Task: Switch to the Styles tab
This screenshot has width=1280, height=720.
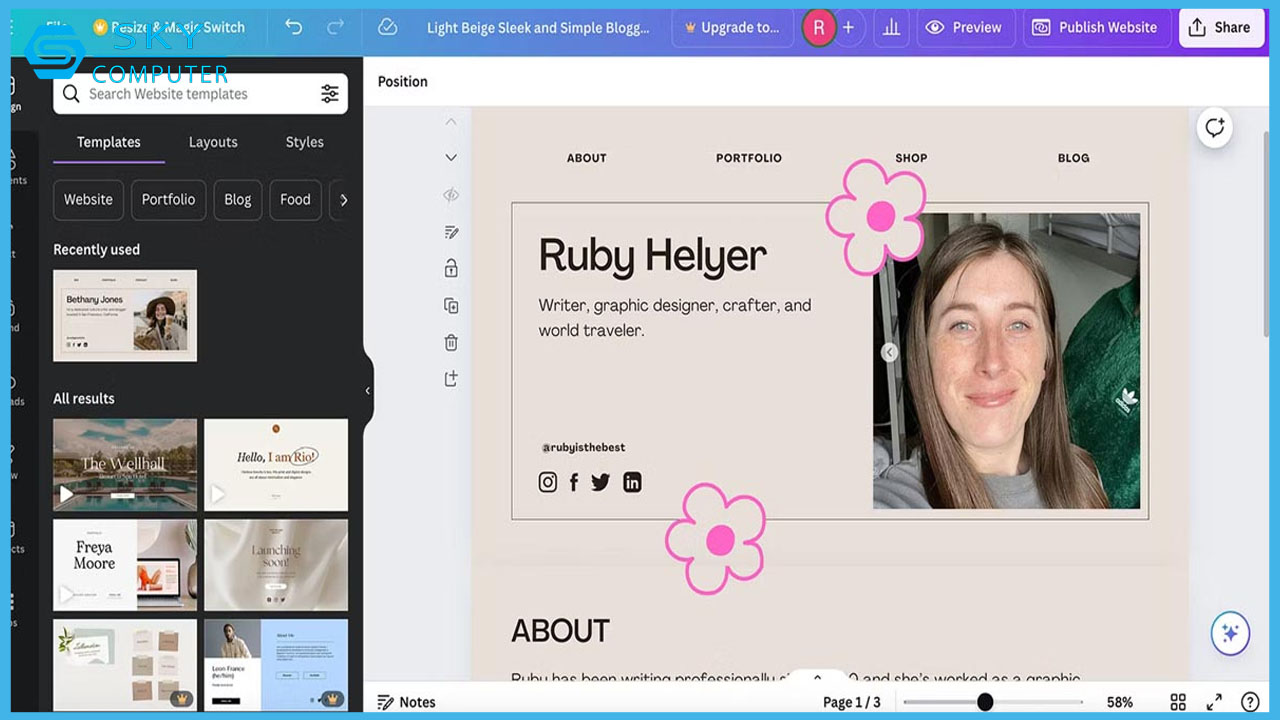Action: point(304,142)
